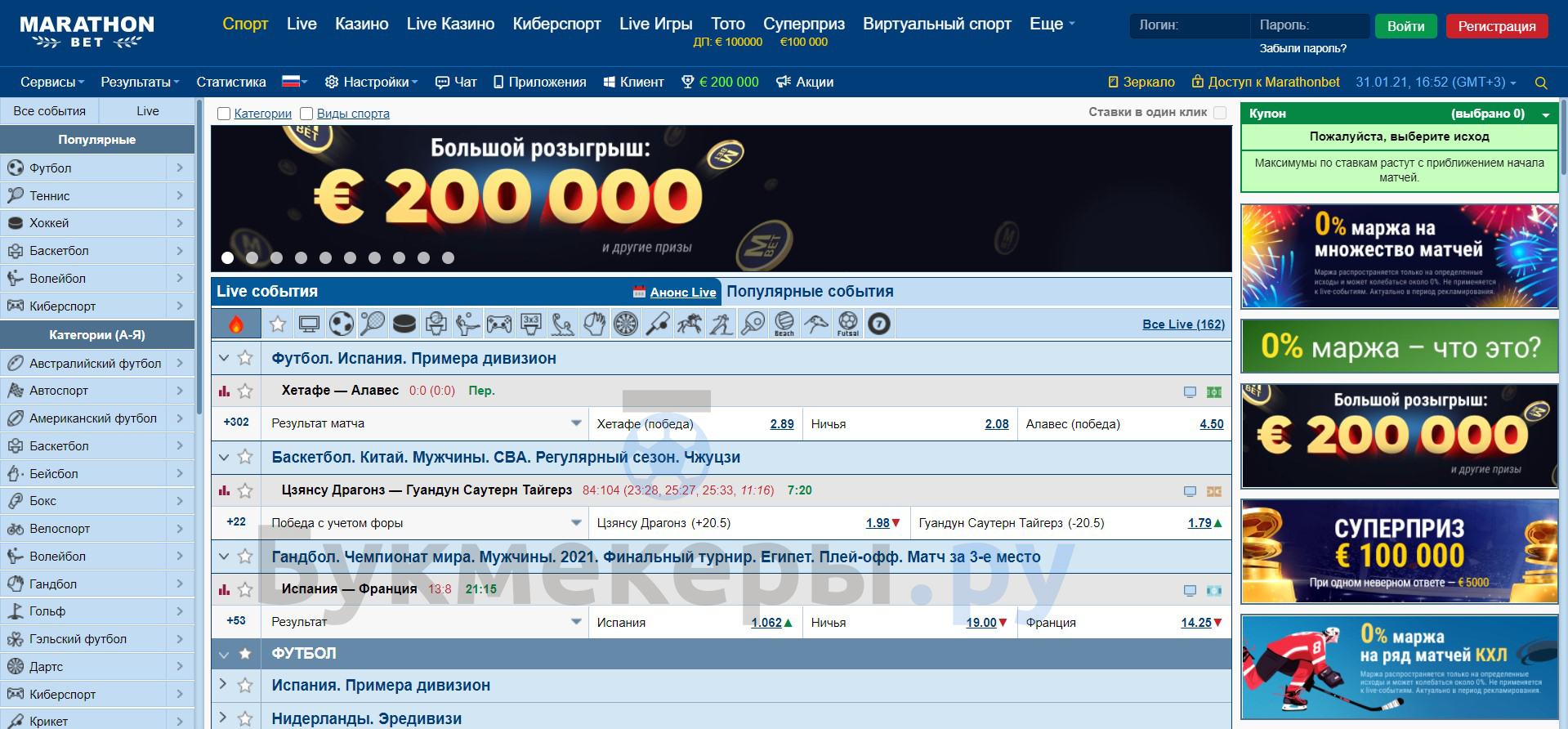Viewport: 1568px width, 729px height.
Task: Open the Все Live (162) link
Action: pyautogui.click(x=1183, y=324)
